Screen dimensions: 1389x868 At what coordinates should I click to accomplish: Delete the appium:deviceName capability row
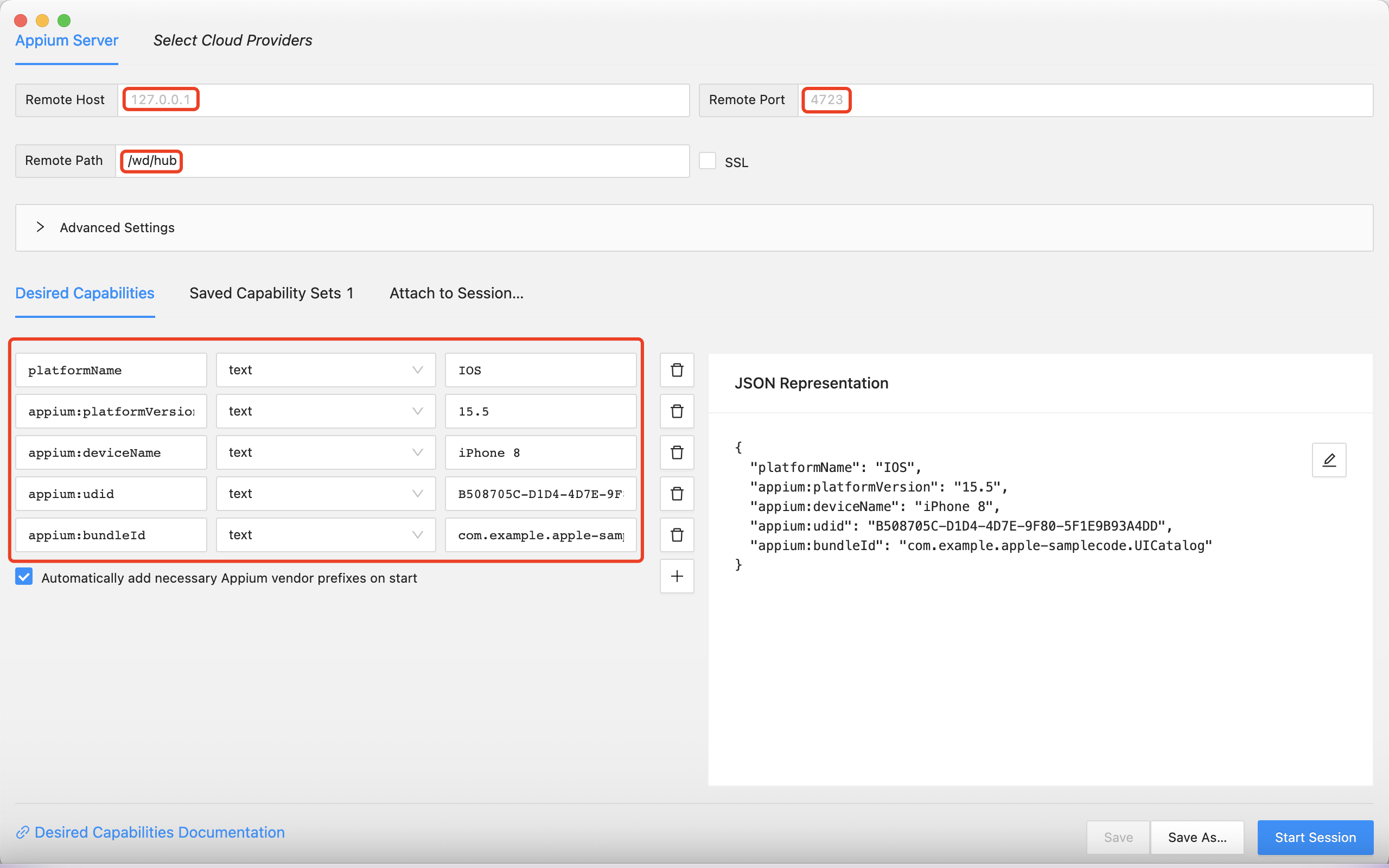(677, 452)
